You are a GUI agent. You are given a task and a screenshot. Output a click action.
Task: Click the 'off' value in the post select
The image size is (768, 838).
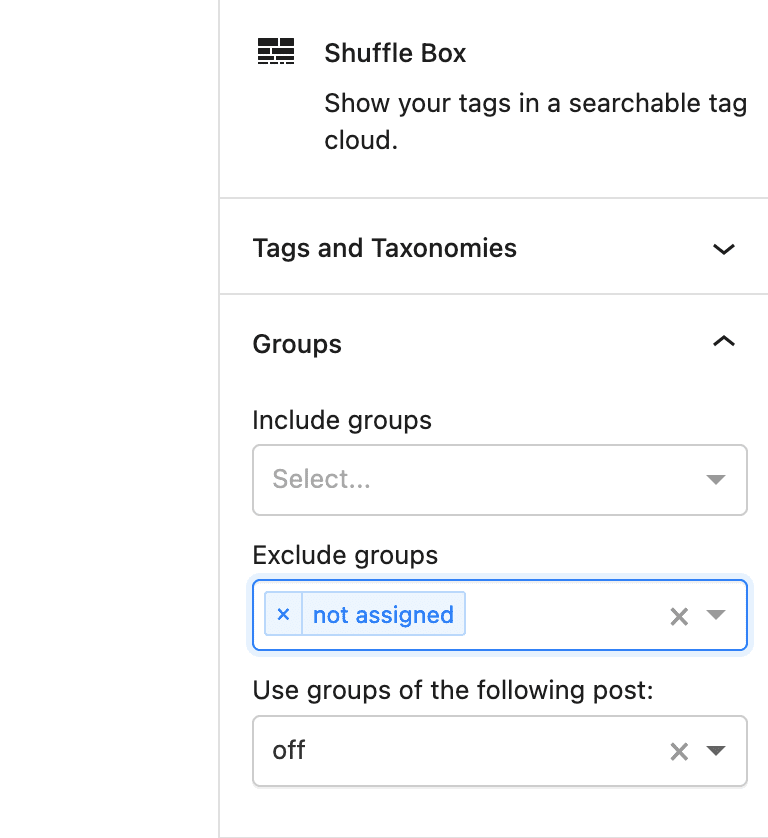[x=289, y=750]
